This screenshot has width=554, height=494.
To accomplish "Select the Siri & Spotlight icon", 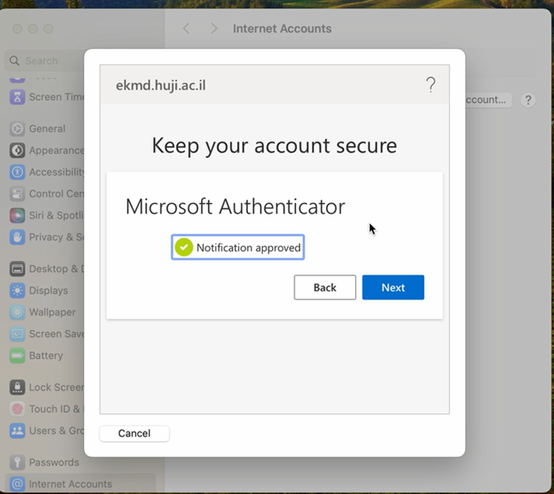I will coord(17,215).
